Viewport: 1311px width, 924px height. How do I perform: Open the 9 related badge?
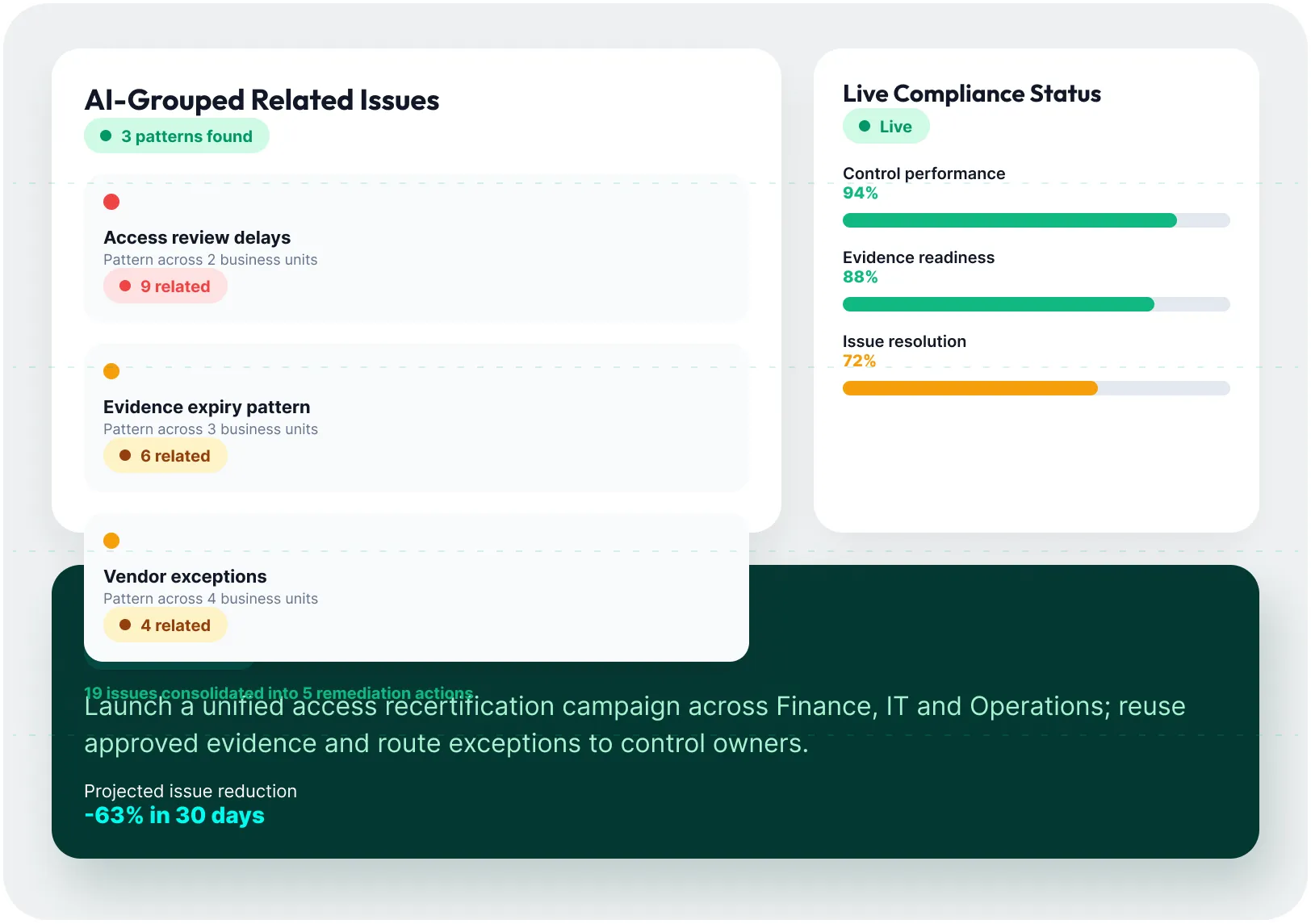[x=165, y=286]
